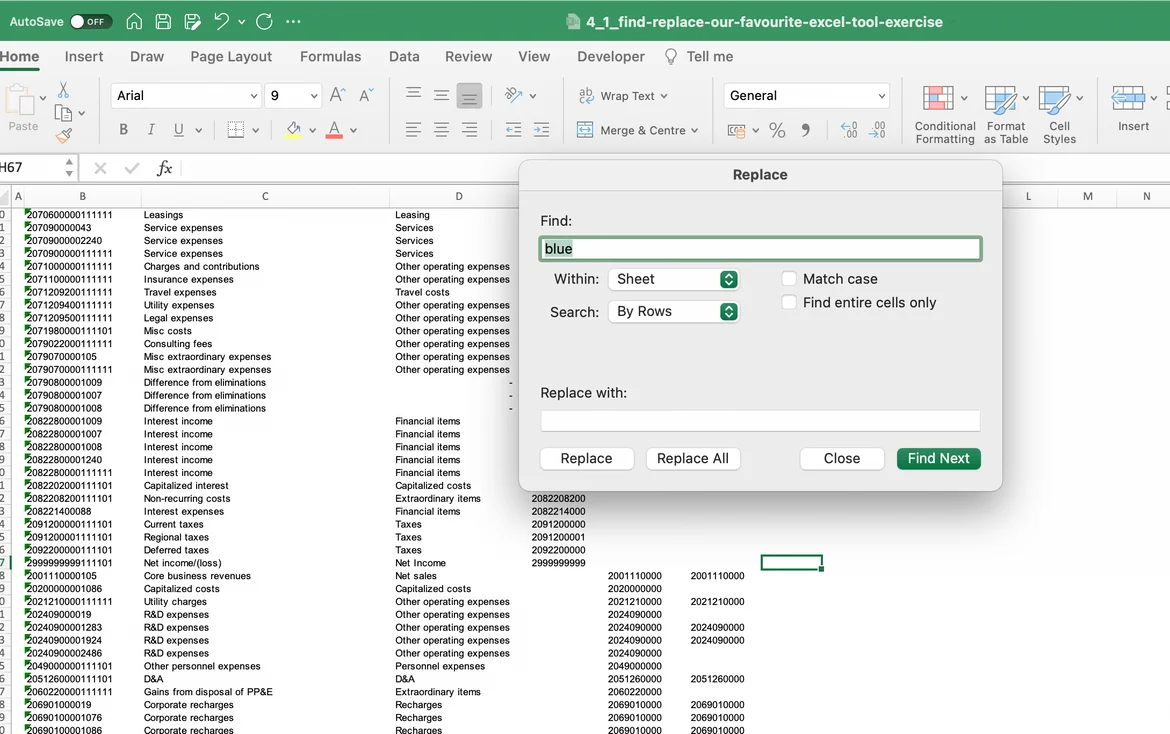Click the Replace with text field
Viewport: 1170px width, 734px height.
(760, 421)
